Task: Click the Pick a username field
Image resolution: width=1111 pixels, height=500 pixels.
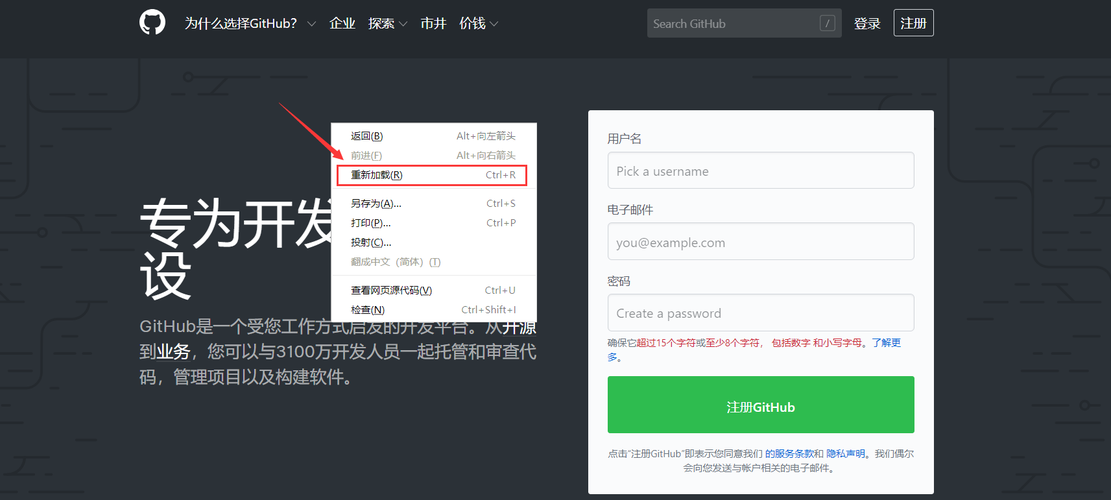Action: (x=761, y=171)
